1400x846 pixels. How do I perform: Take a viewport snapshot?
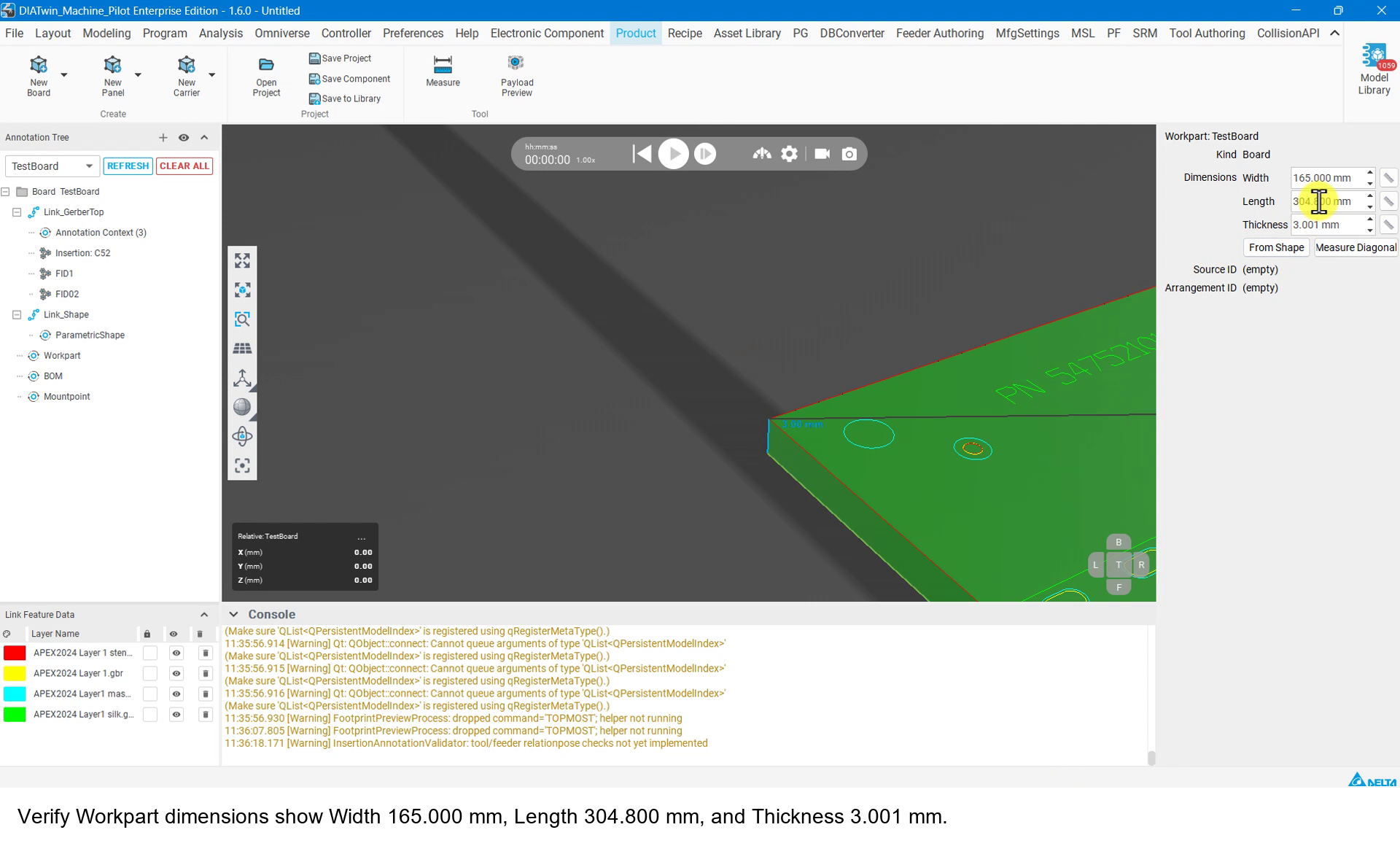(849, 154)
